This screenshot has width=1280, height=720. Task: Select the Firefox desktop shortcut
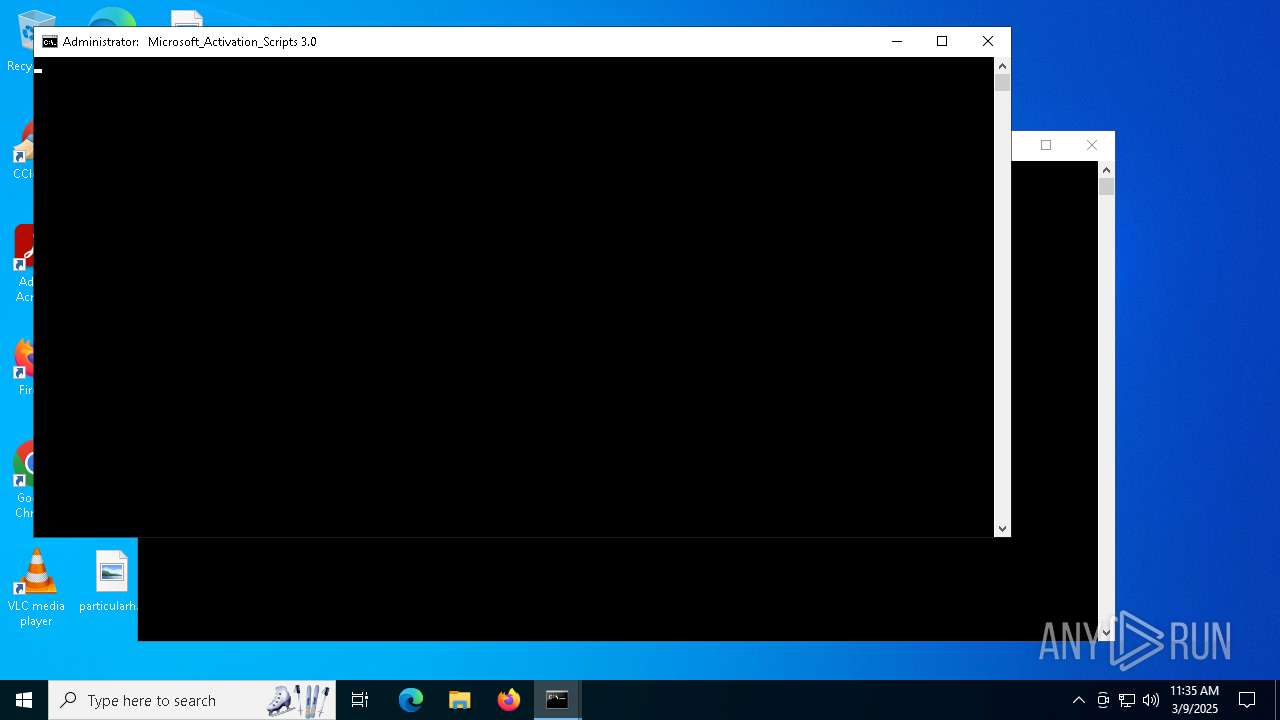pos(22,368)
